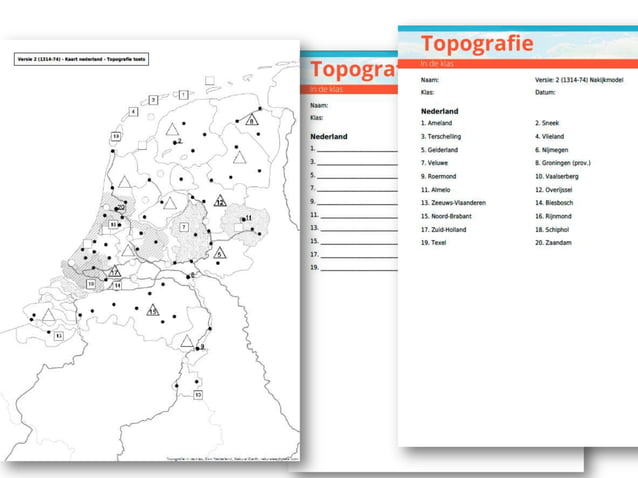
Task: Click city dot labeled 9 on the map
Action: pos(197,349)
